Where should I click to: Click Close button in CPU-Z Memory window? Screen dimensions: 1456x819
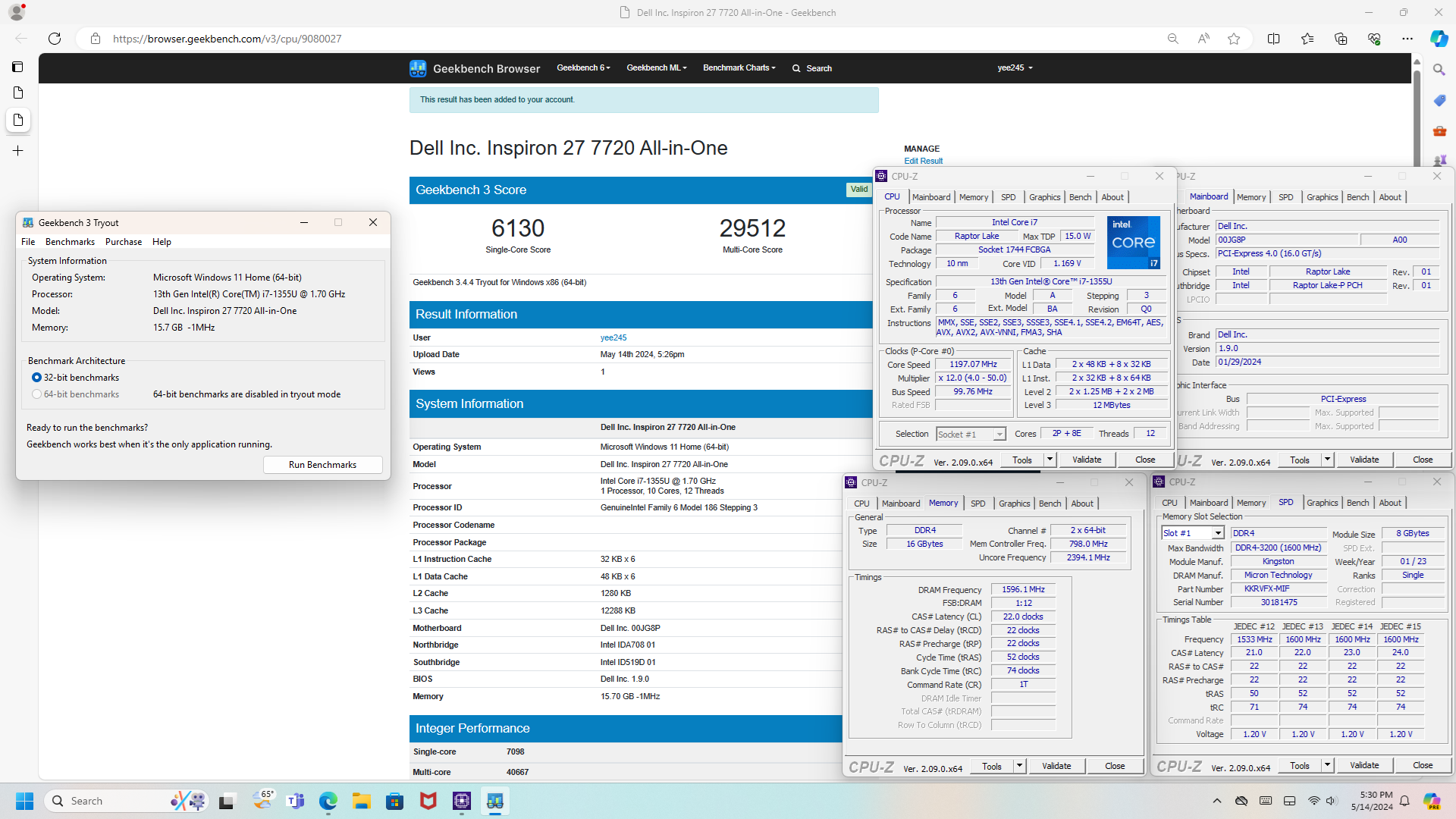click(x=1115, y=766)
